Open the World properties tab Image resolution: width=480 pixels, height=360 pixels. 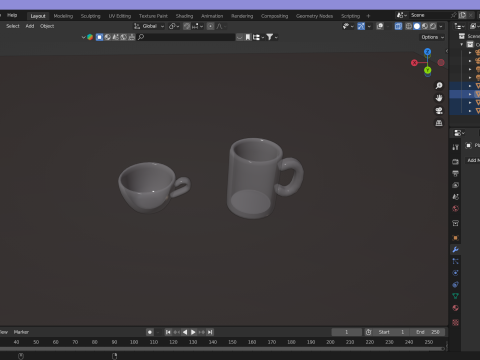click(x=455, y=209)
